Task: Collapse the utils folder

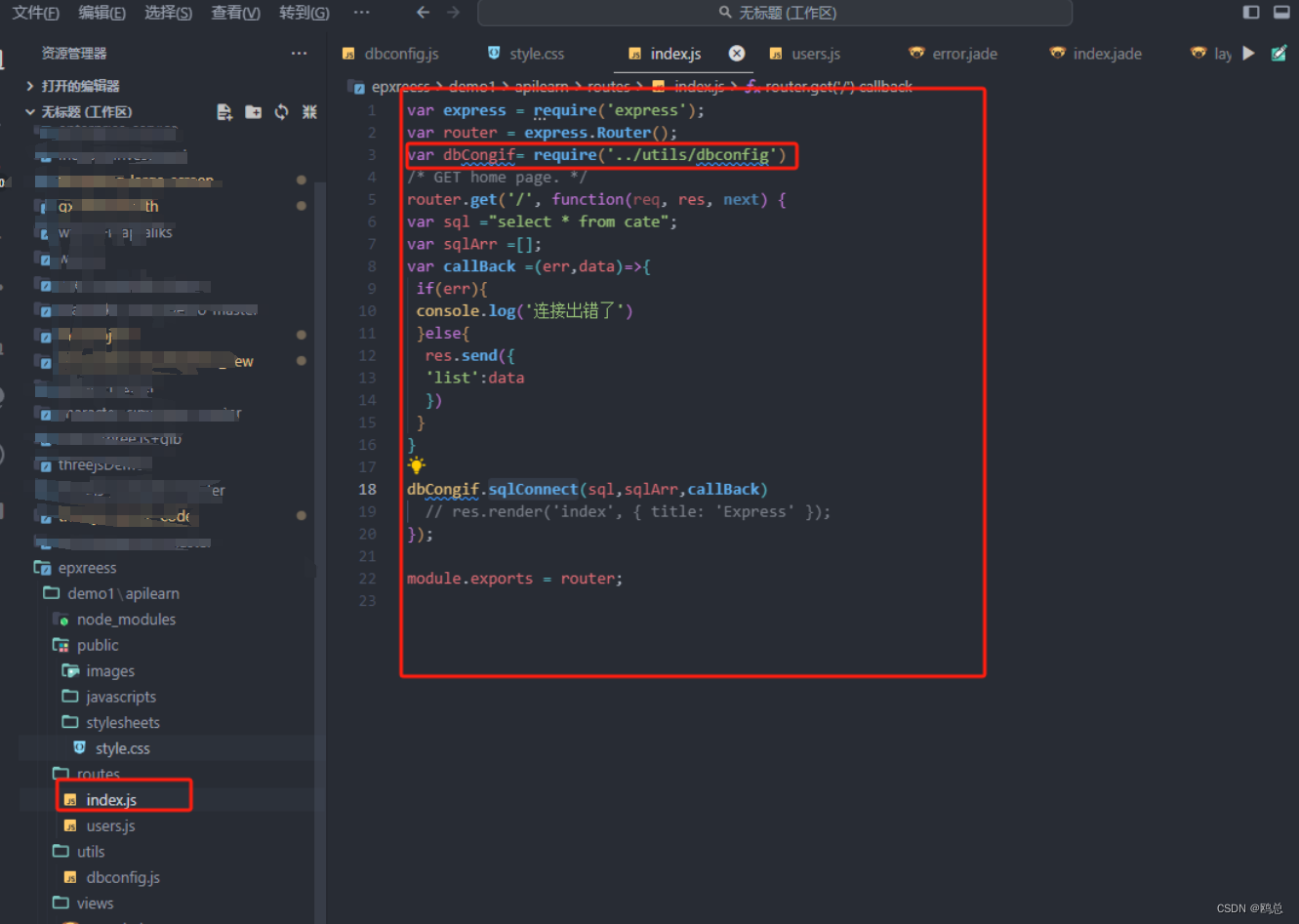Action: pos(91,852)
